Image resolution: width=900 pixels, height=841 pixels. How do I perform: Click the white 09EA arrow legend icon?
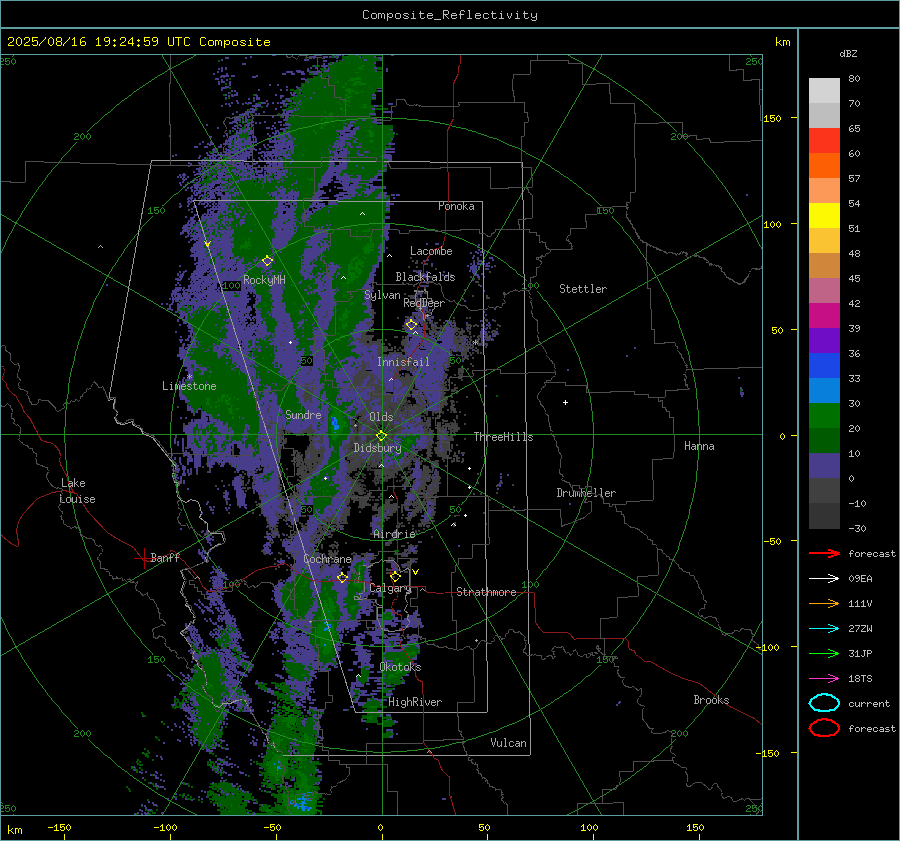(x=824, y=578)
